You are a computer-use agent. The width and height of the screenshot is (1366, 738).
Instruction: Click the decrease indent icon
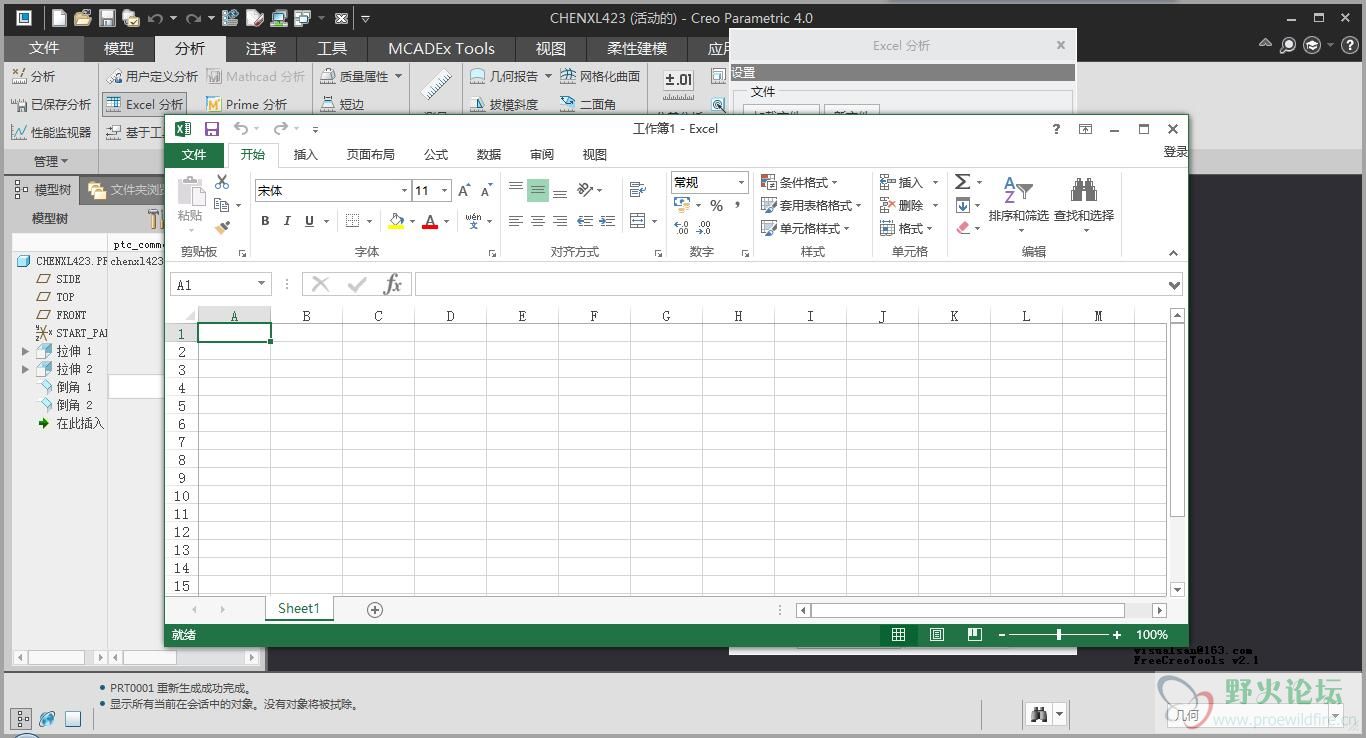click(x=584, y=221)
